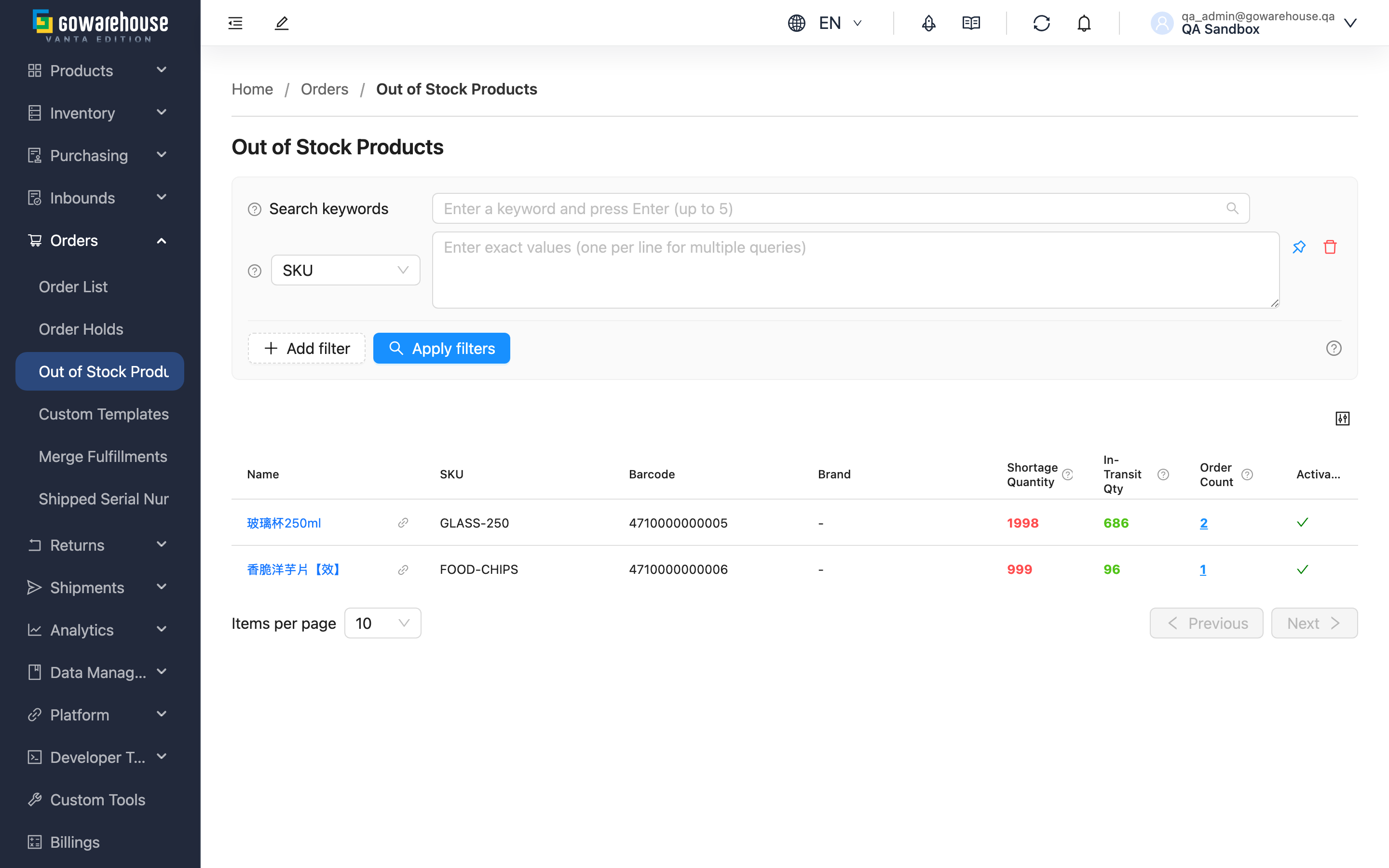
Task: Click help icon beside Search keywords
Action: coord(255,209)
